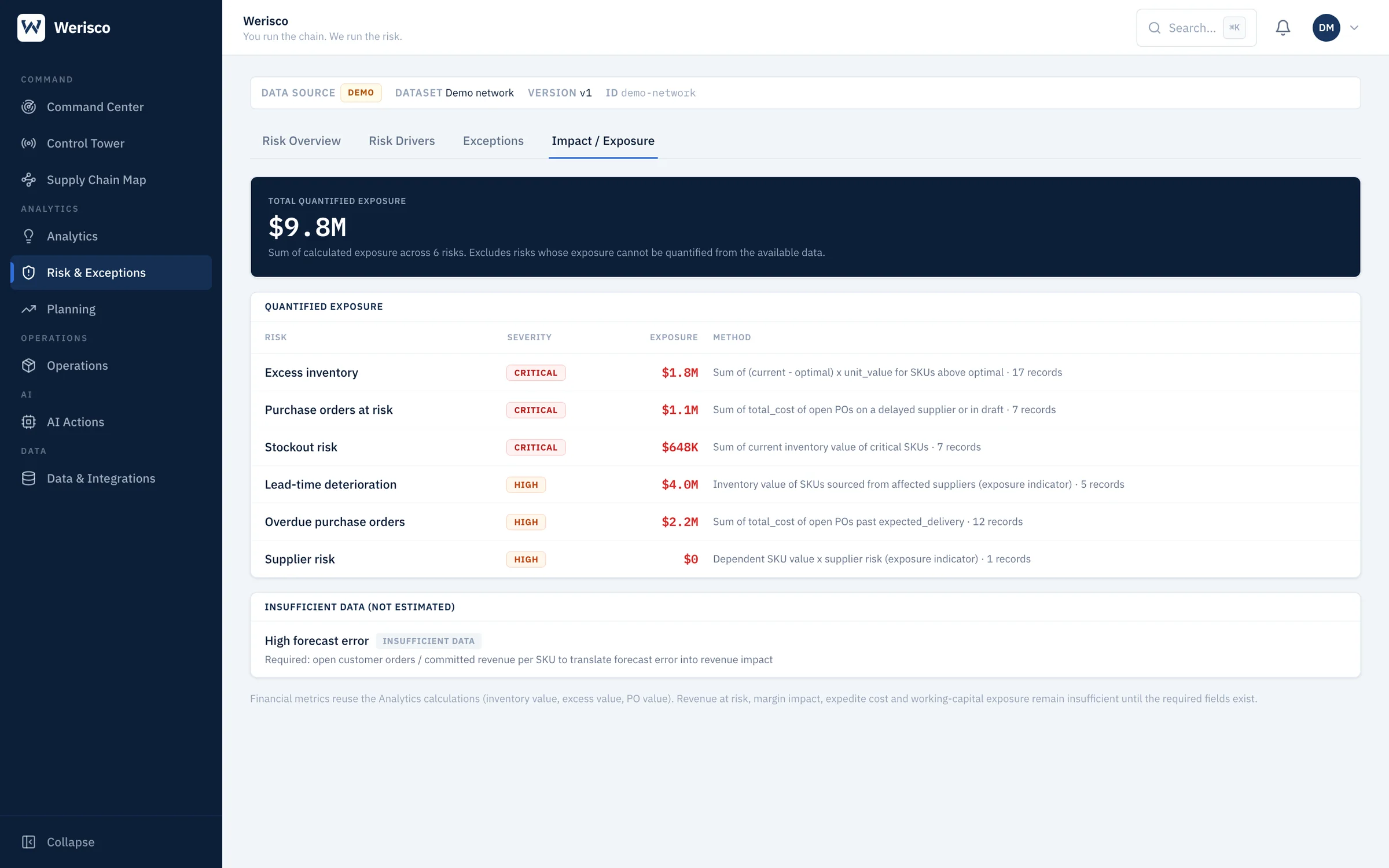
Task: Click CRITICAL badge for Excess inventory
Action: pos(536,373)
